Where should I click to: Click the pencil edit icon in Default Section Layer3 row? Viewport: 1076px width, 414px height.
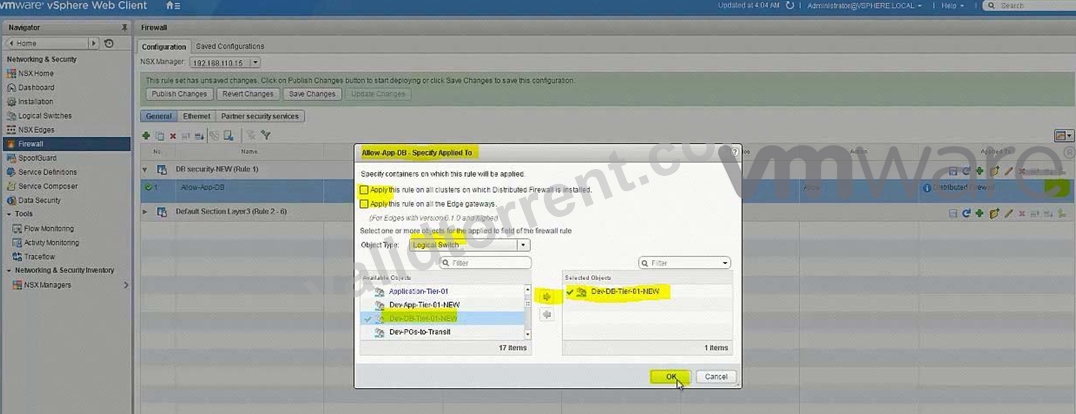click(1008, 214)
